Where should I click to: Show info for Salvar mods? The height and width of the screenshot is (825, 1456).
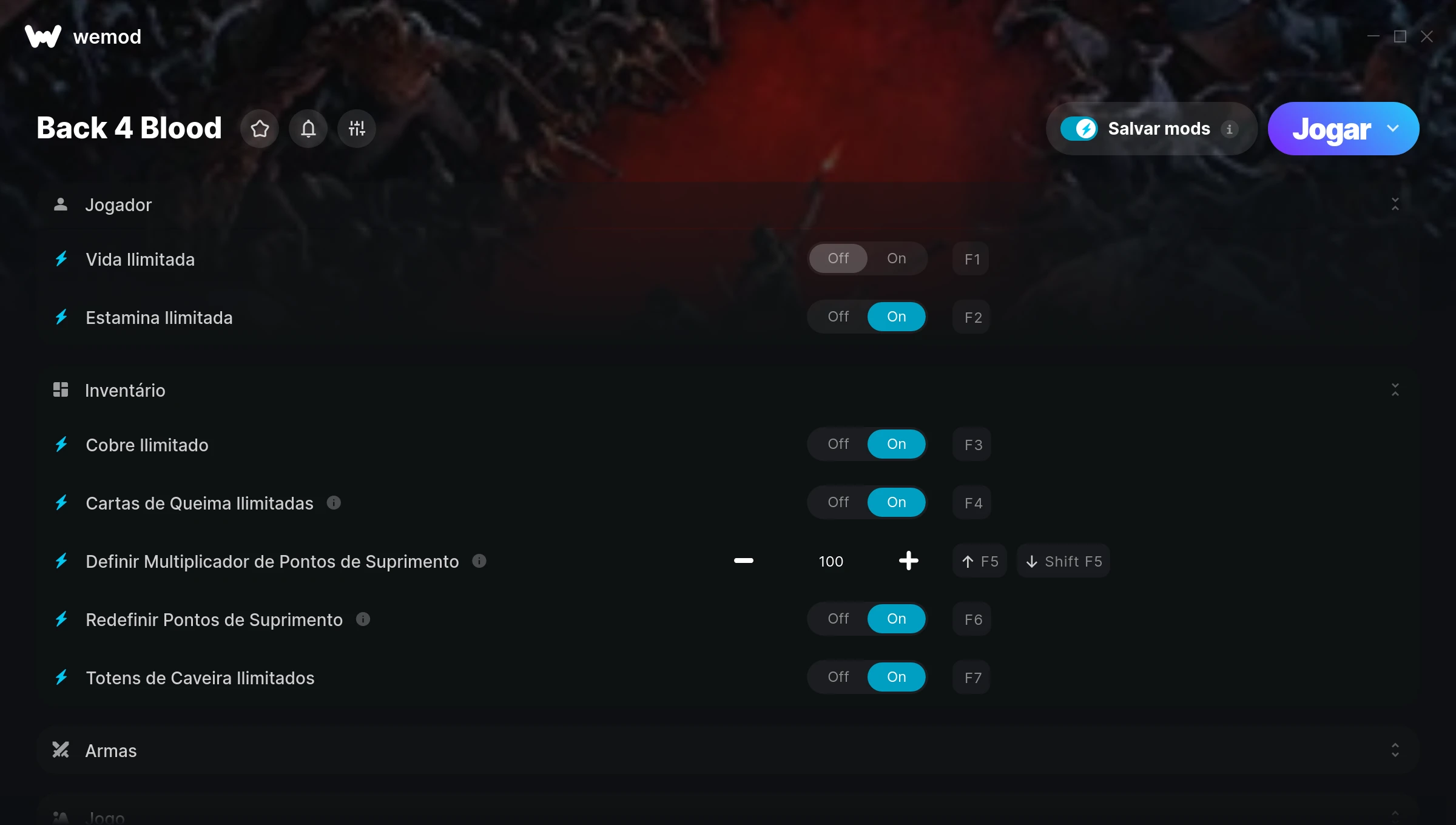pyautogui.click(x=1230, y=129)
